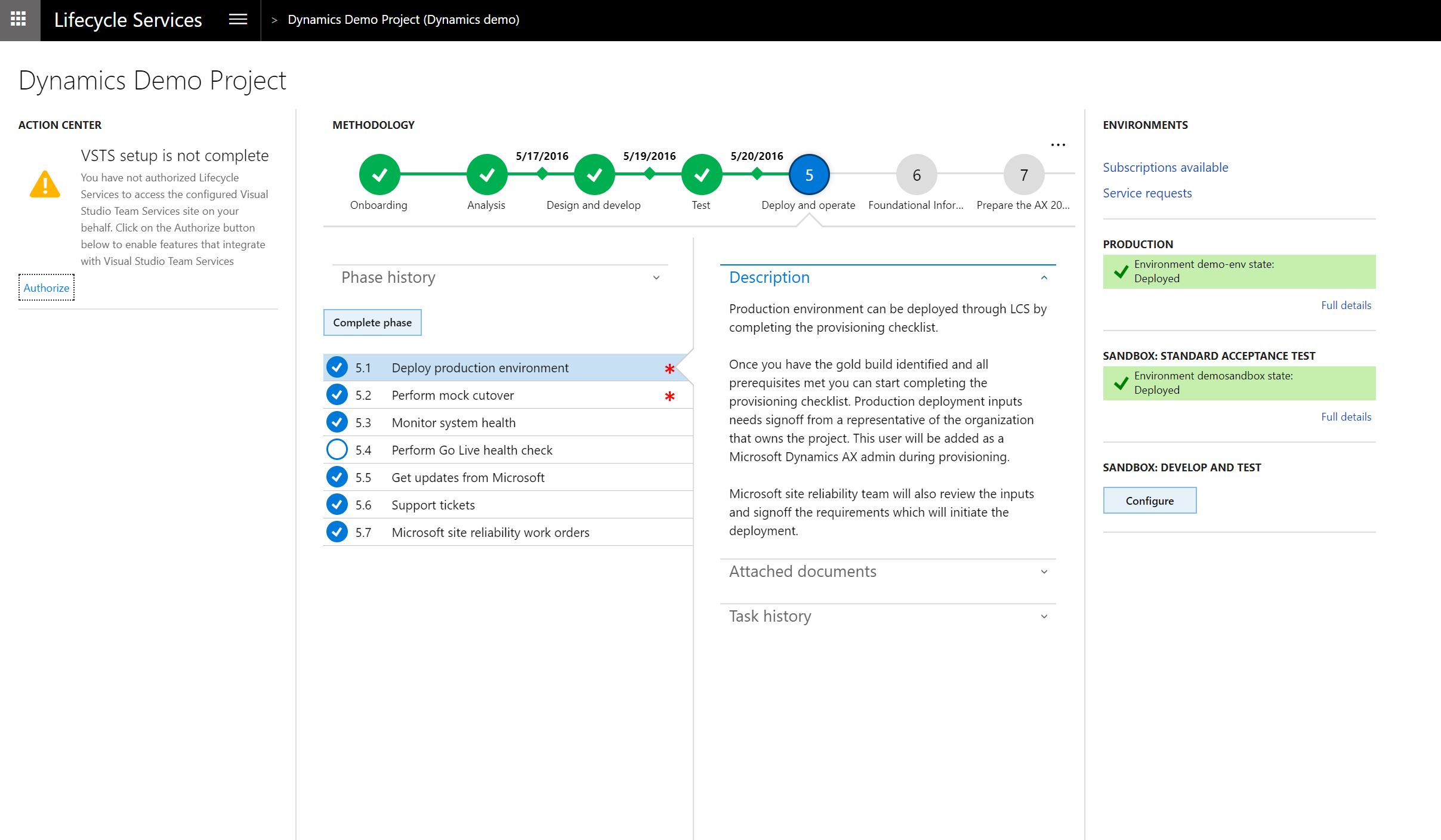The width and height of the screenshot is (1441, 840).
Task: Expand the Phase history section
Action: click(x=656, y=277)
